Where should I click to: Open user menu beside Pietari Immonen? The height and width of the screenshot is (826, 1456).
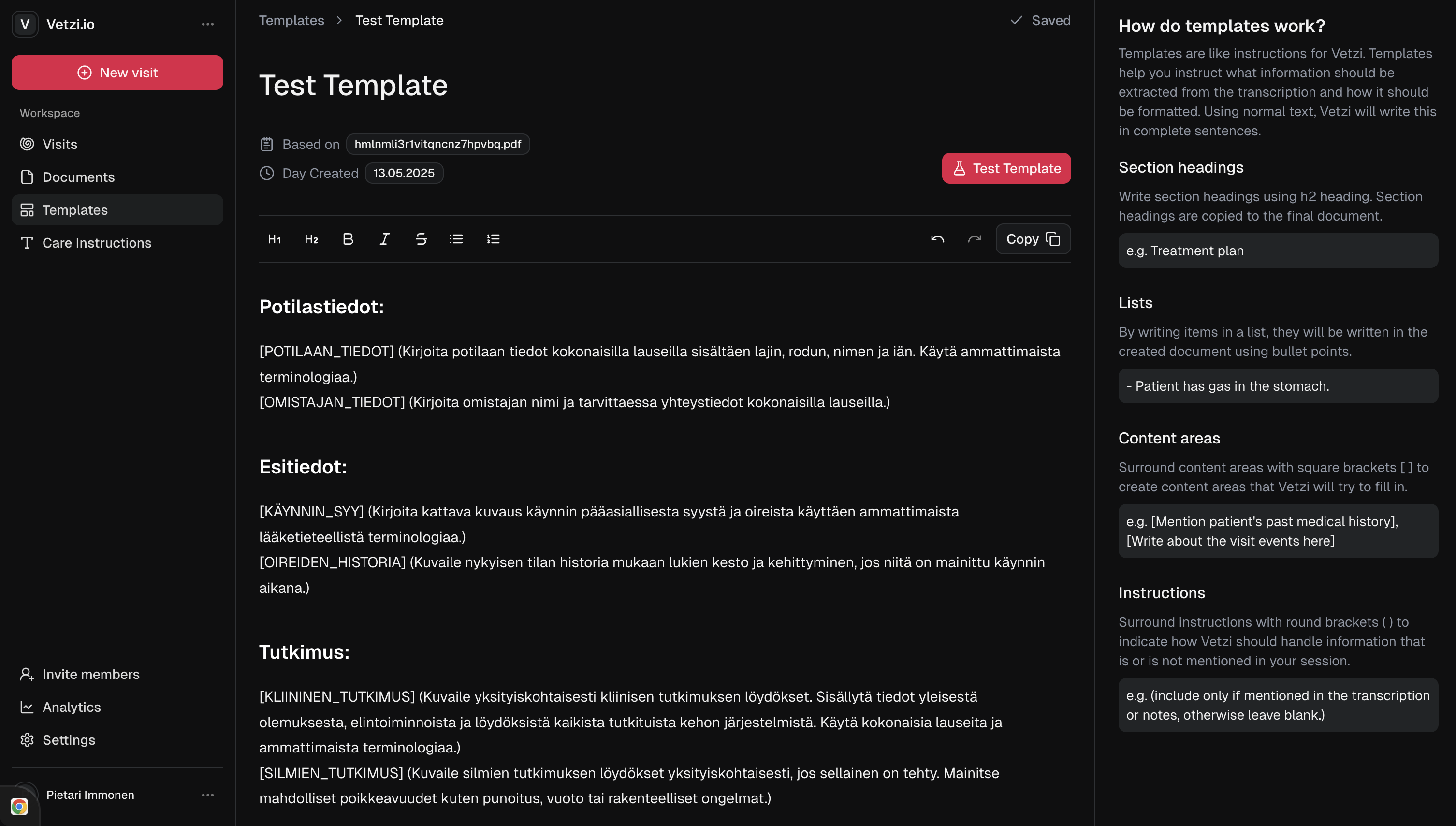(207, 795)
